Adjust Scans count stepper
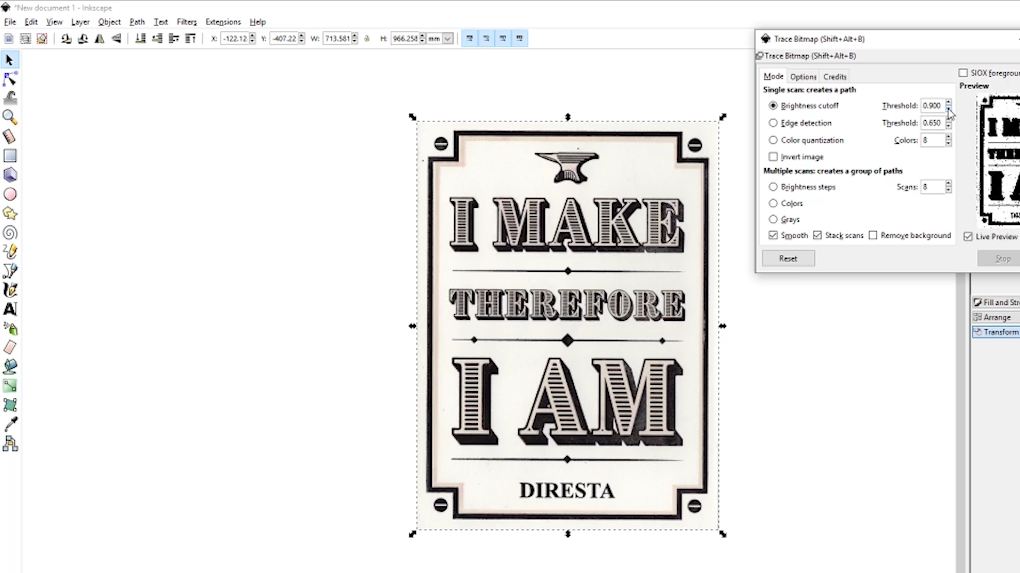The width and height of the screenshot is (1020, 573). pos(948,187)
